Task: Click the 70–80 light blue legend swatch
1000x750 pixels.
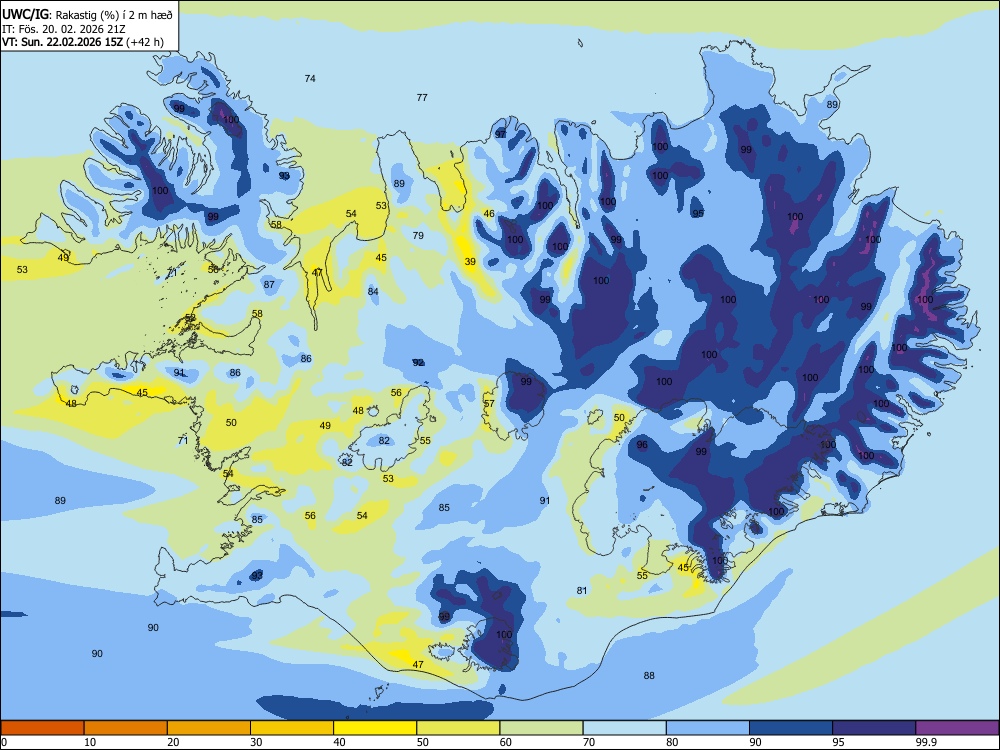Action: tap(625, 728)
